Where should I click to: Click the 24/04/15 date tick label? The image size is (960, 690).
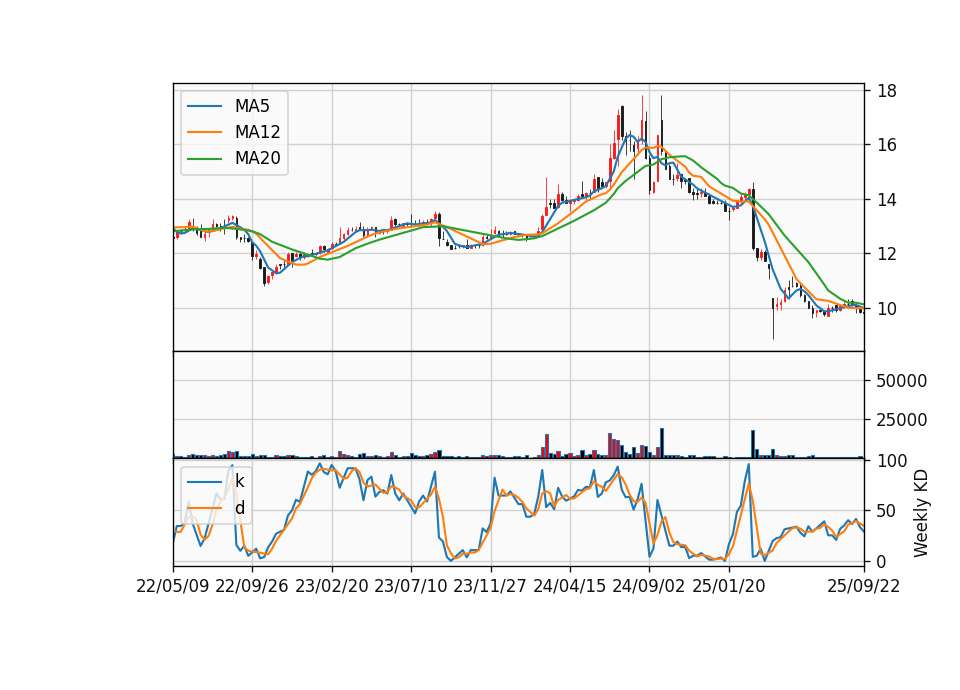click(x=569, y=587)
